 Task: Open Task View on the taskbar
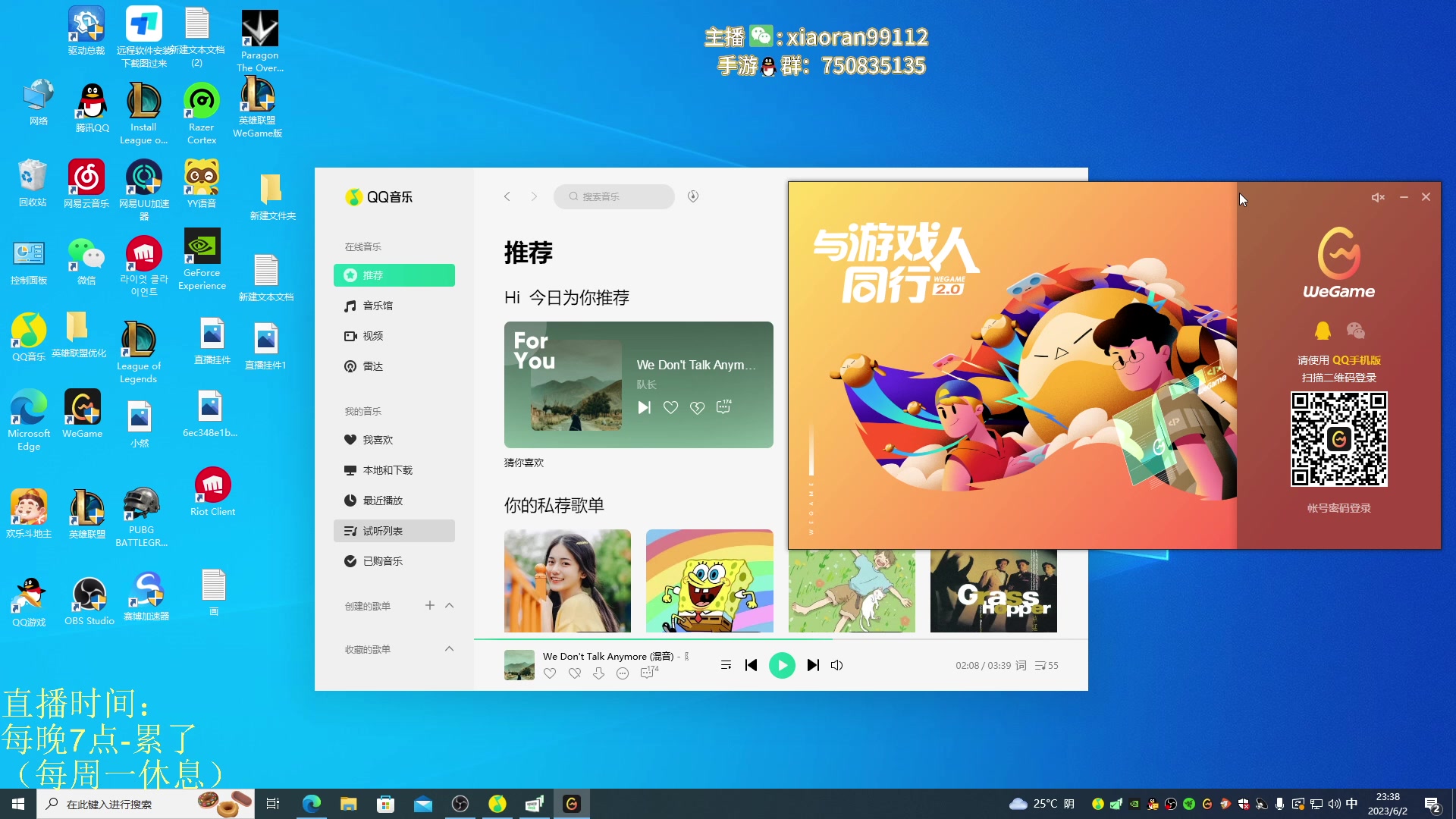click(273, 804)
